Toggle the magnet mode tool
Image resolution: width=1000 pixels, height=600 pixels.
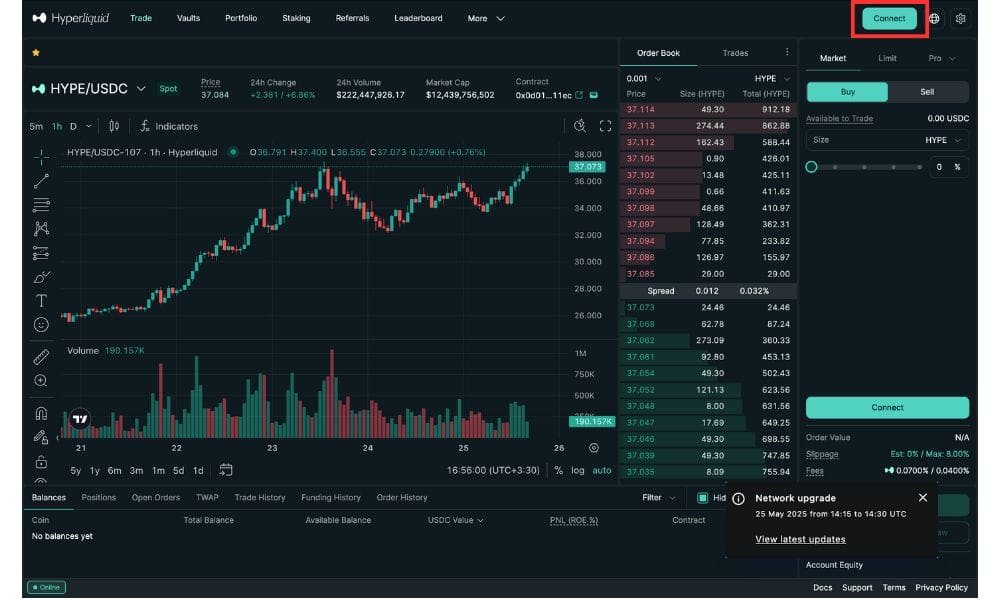41,413
